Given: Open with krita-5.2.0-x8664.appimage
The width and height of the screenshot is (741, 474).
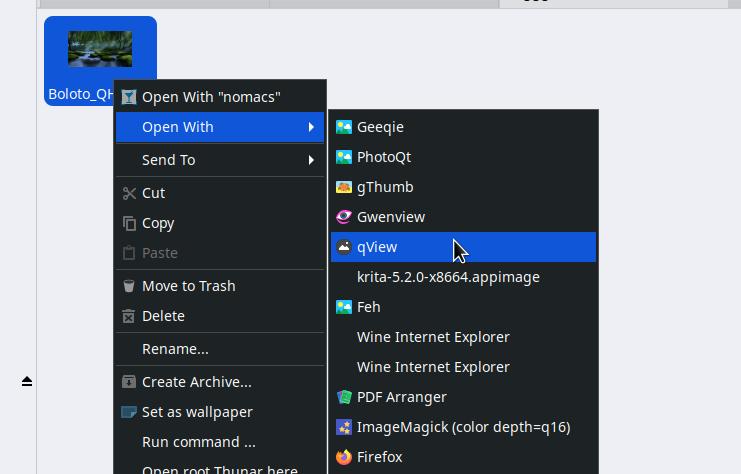Looking at the screenshot, I should point(463,277).
